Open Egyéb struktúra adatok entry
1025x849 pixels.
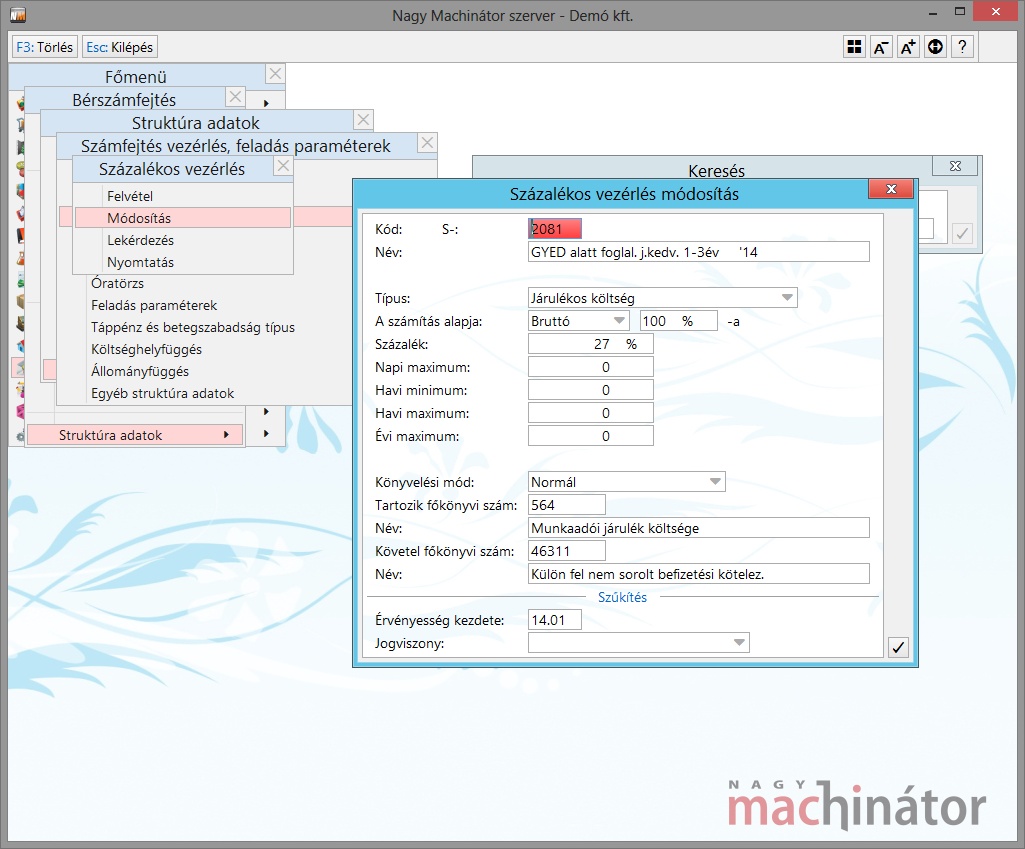[x=162, y=393]
